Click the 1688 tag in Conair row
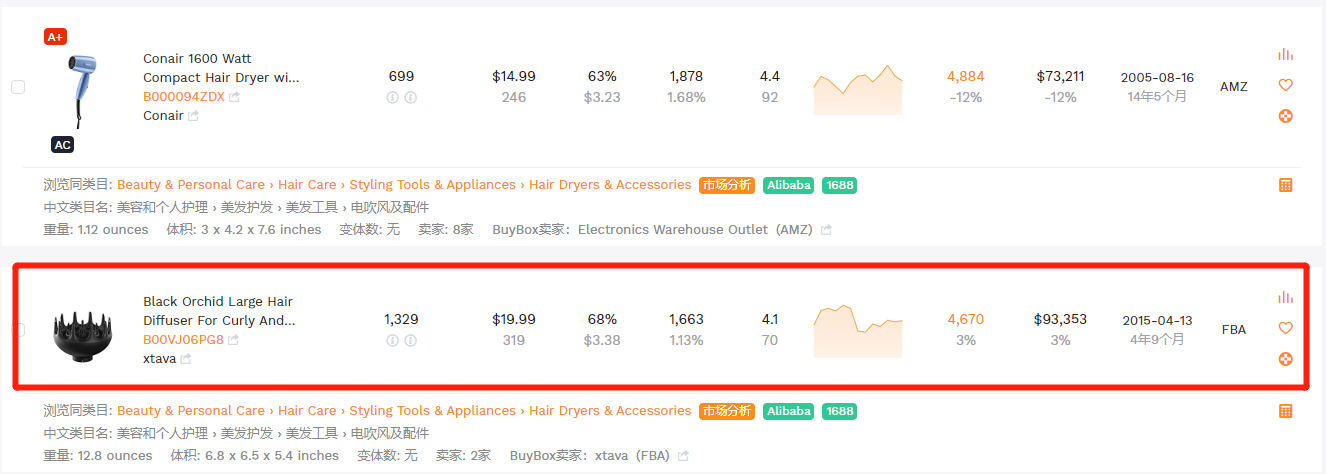 pos(839,185)
